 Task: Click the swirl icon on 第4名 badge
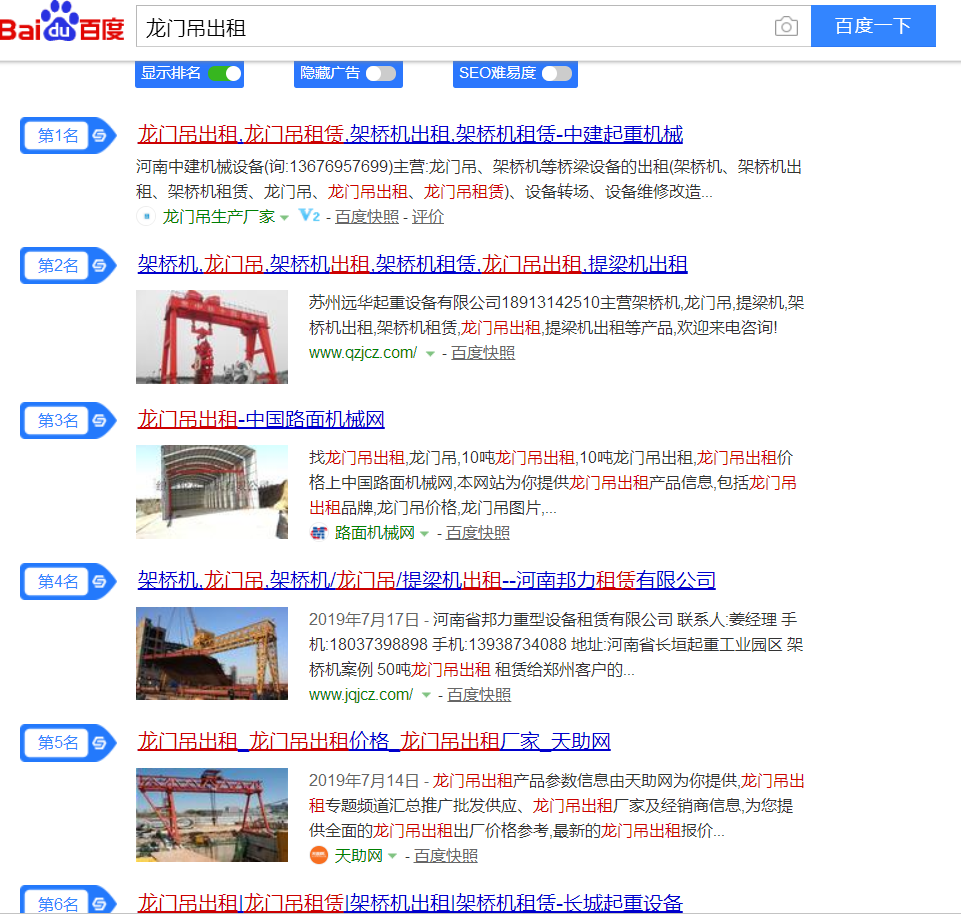(99, 581)
